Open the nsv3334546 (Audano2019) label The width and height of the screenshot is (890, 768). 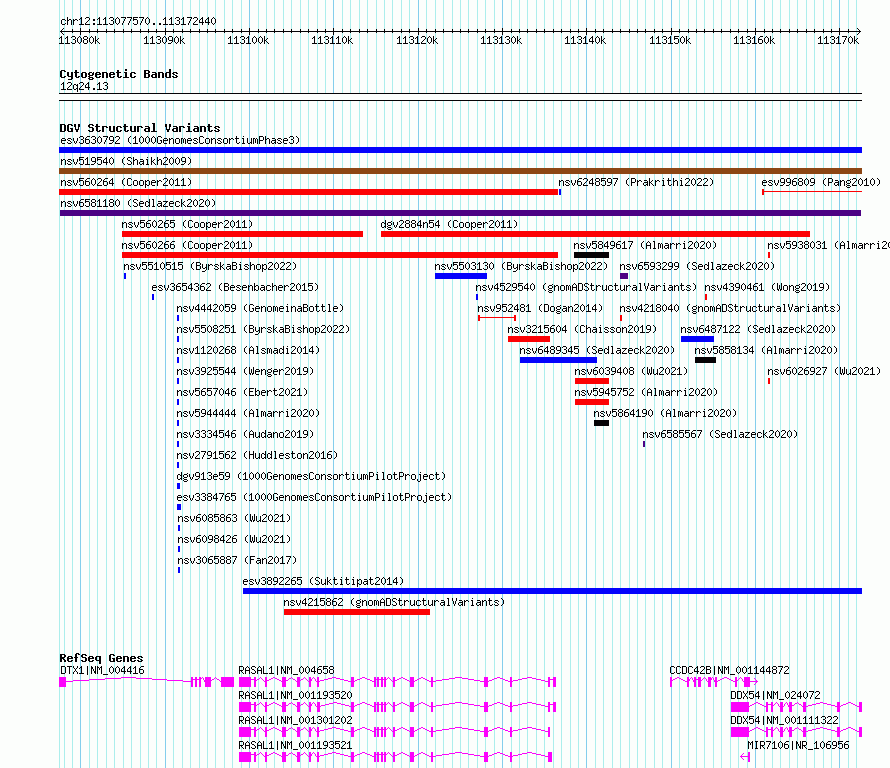[245, 434]
